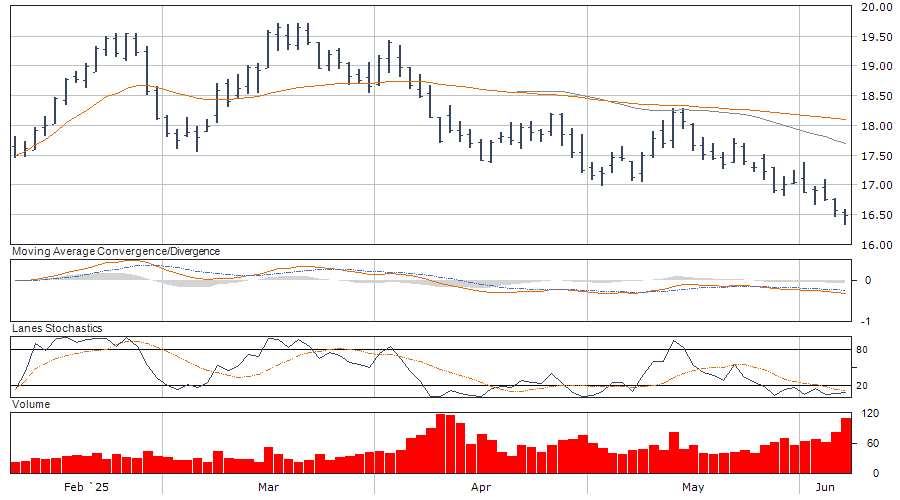Viewport: 900px width, 500px height.
Task: Click the right end of the orange moving average line
Action: coord(845,120)
